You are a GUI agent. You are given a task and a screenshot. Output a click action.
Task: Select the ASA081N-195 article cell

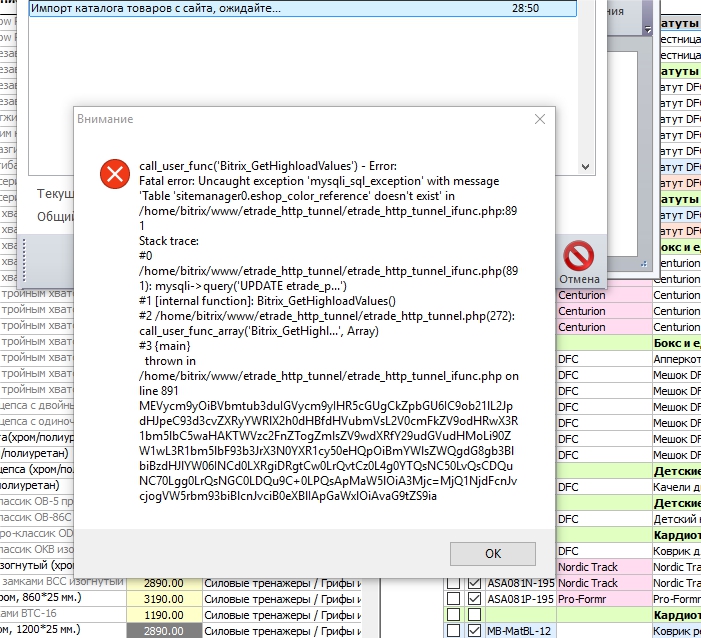tap(521, 583)
